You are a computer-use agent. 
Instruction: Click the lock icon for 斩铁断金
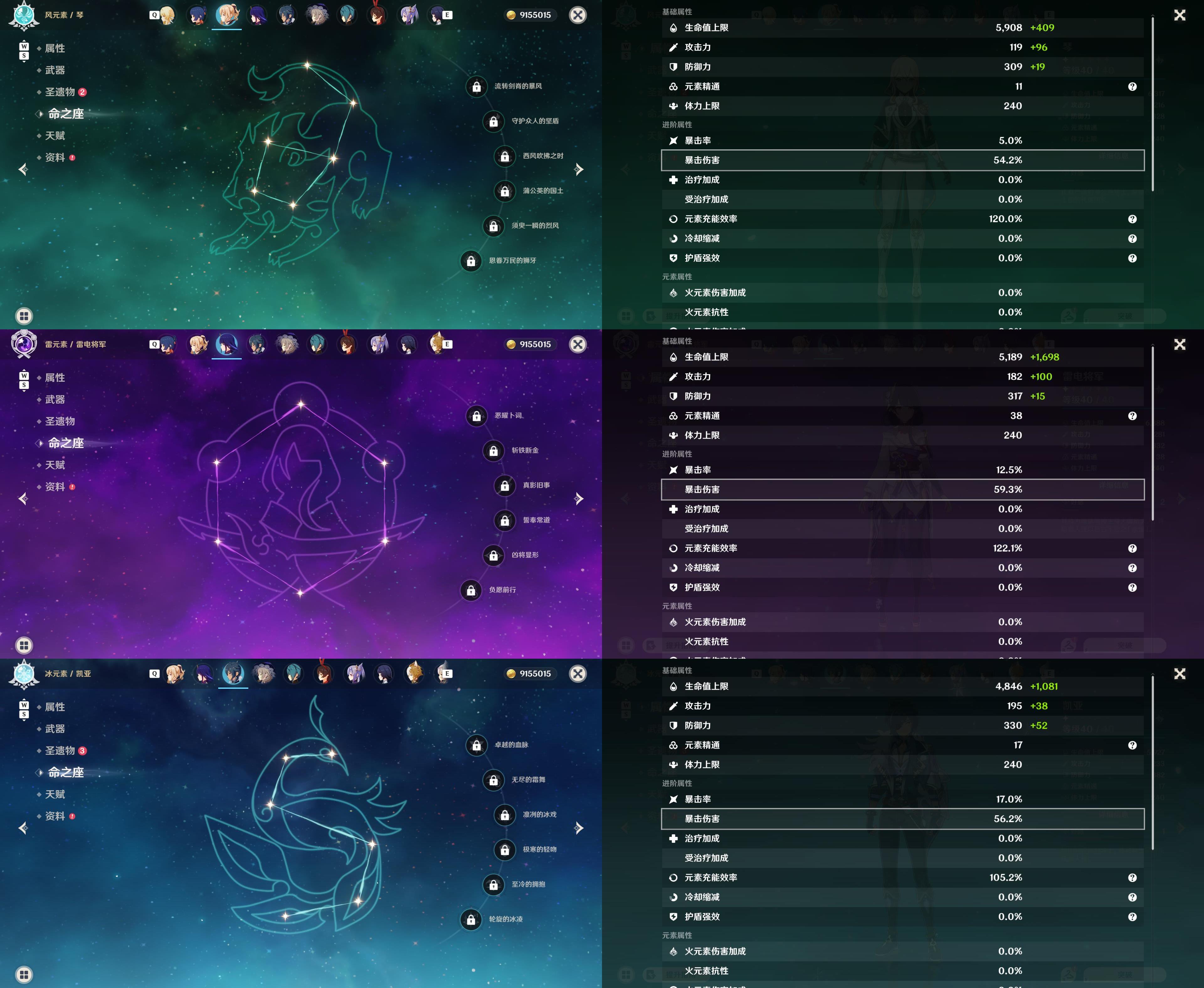tap(493, 451)
